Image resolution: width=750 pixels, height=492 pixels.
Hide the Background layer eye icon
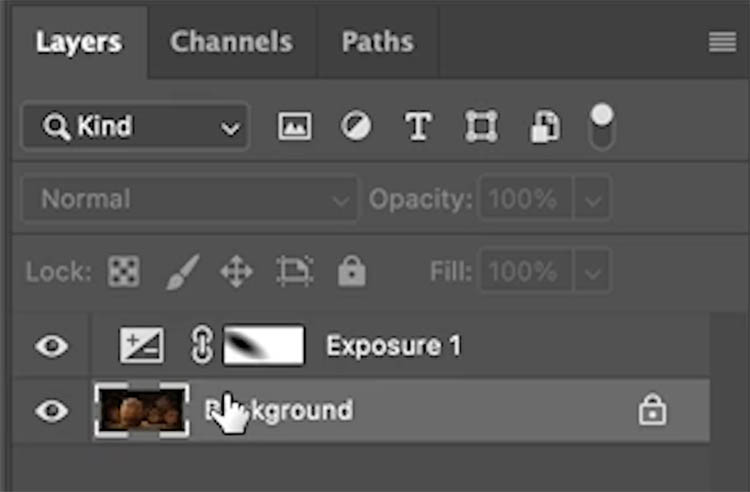click(x=52, y=411)
